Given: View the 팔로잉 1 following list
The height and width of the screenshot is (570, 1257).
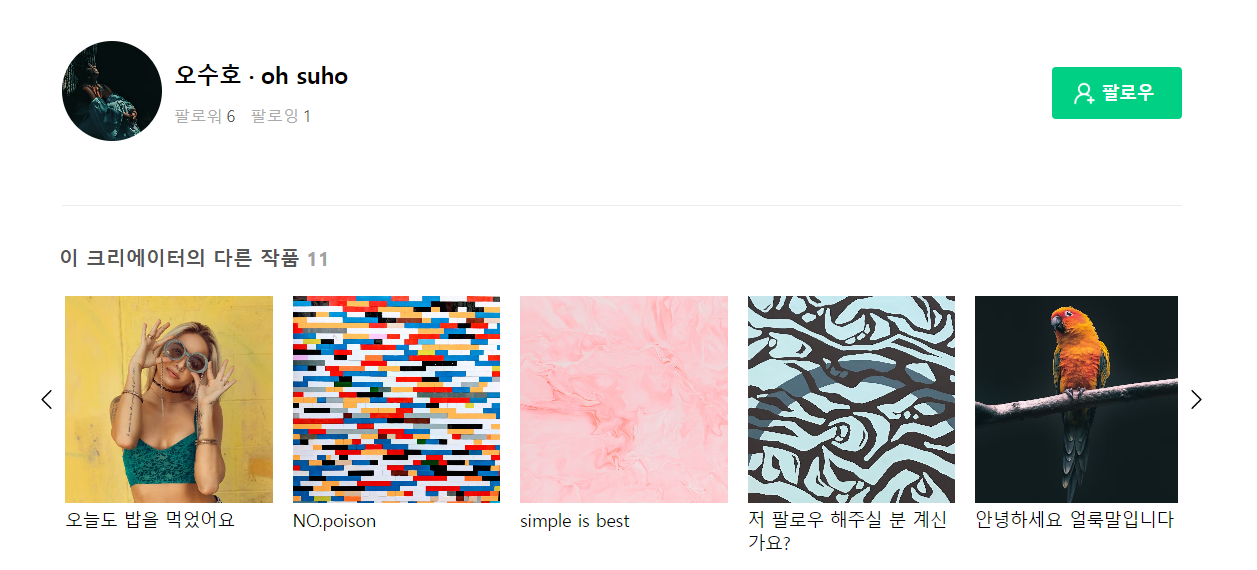Looking at the screenshot, I should (x=281, y=116).
